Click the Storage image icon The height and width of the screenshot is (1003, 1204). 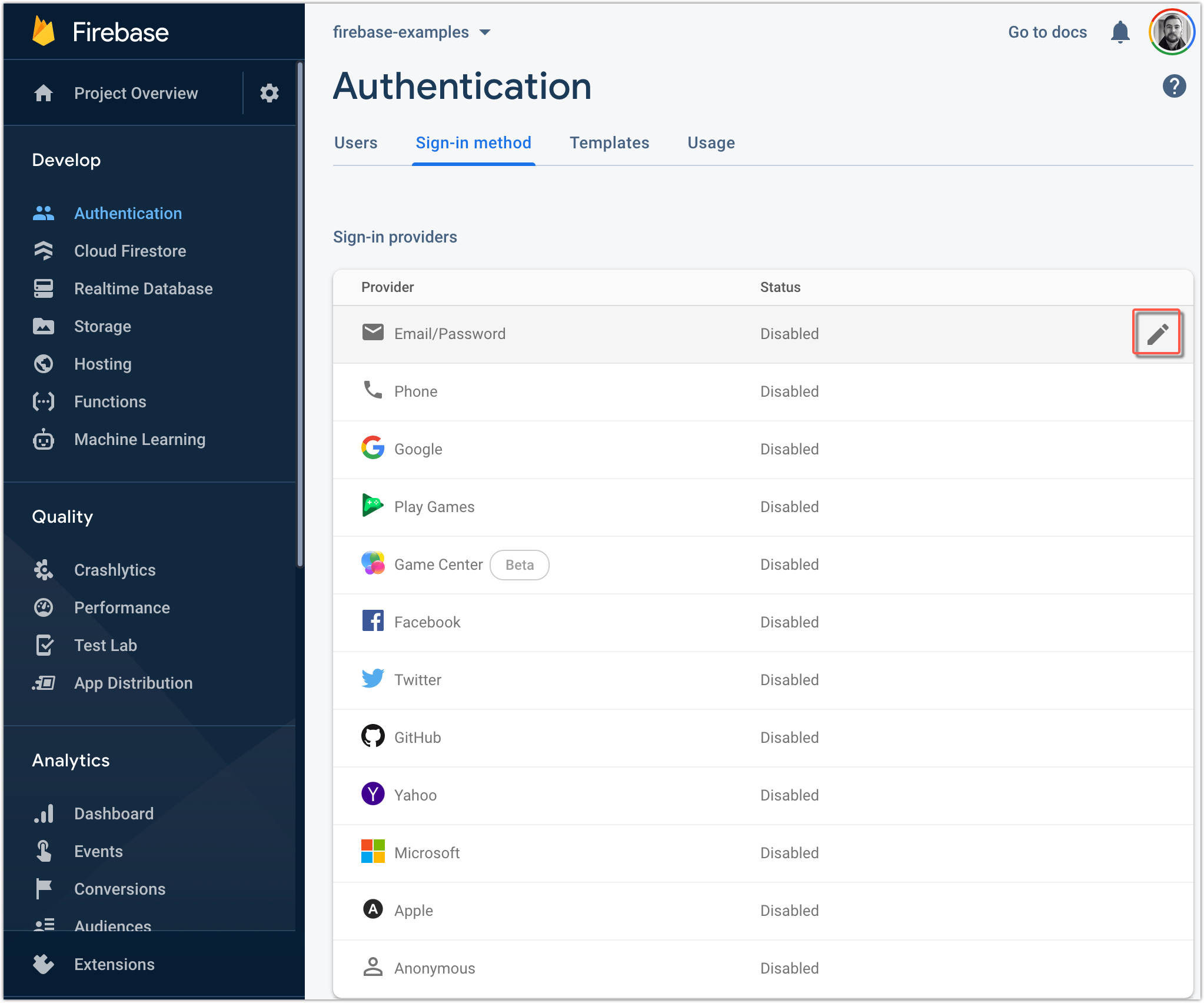coord(44,326)
